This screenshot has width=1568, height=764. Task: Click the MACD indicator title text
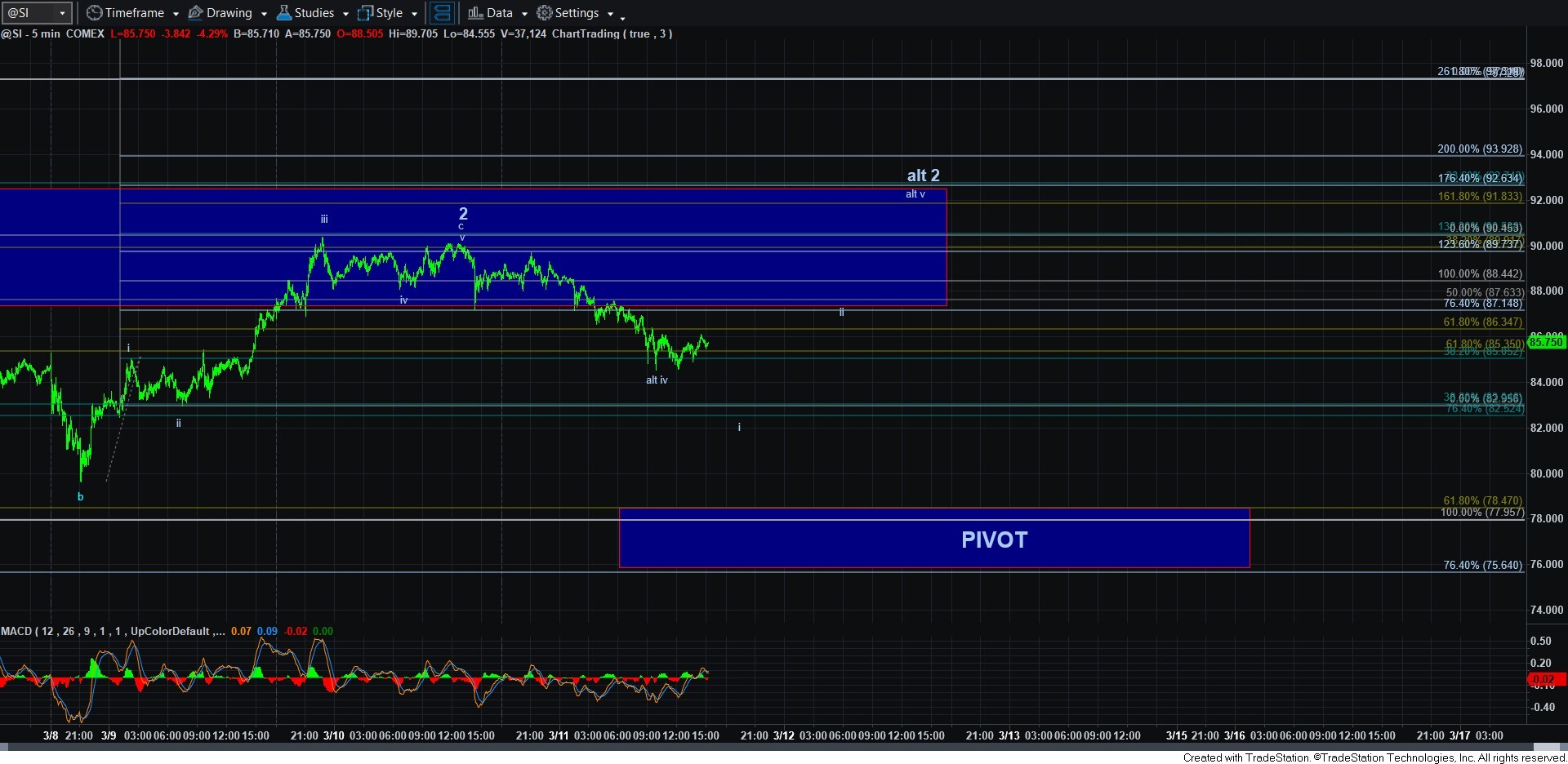(x=106, y=631)
